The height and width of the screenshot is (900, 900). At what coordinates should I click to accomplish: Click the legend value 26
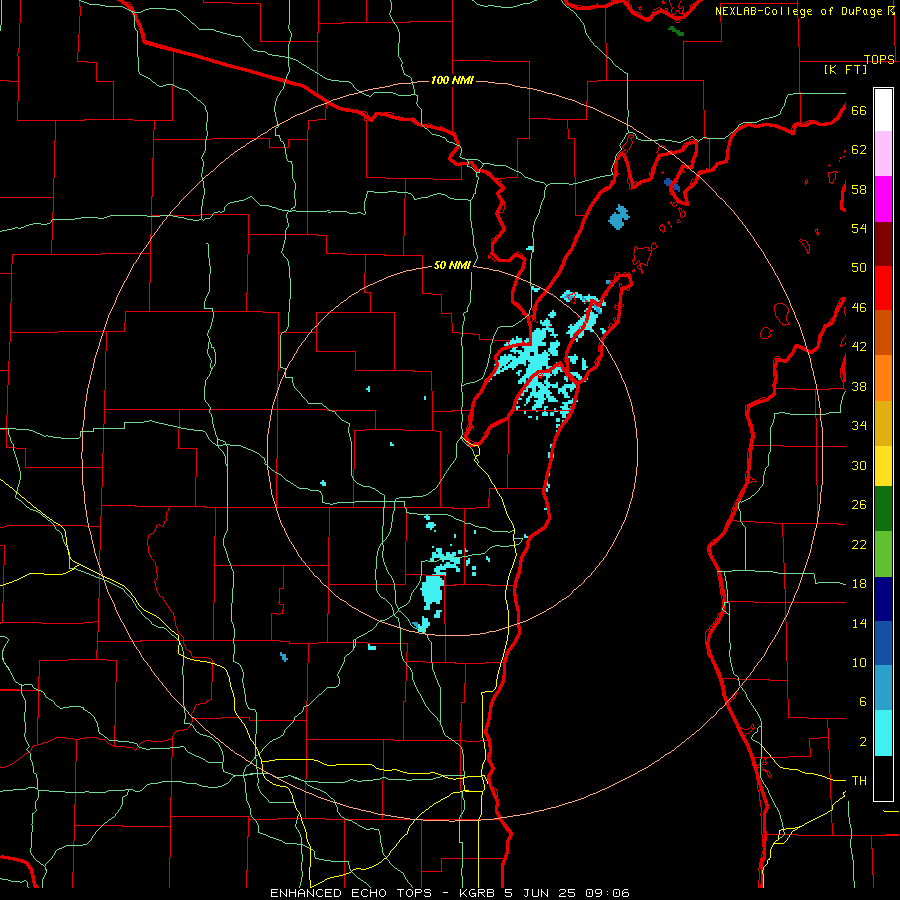tap(859, 505)
